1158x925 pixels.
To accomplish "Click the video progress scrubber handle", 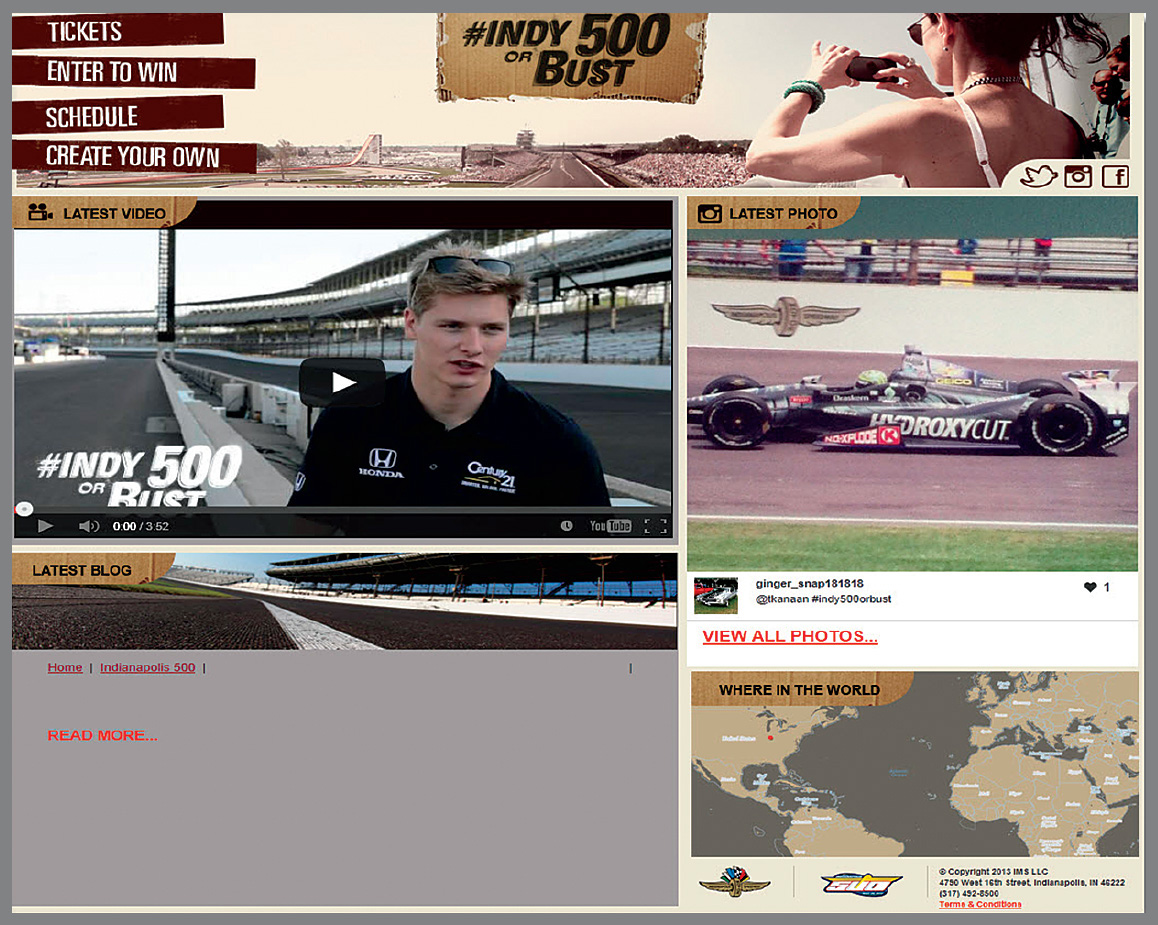I will pyautogui.click(x=24, y=509).
